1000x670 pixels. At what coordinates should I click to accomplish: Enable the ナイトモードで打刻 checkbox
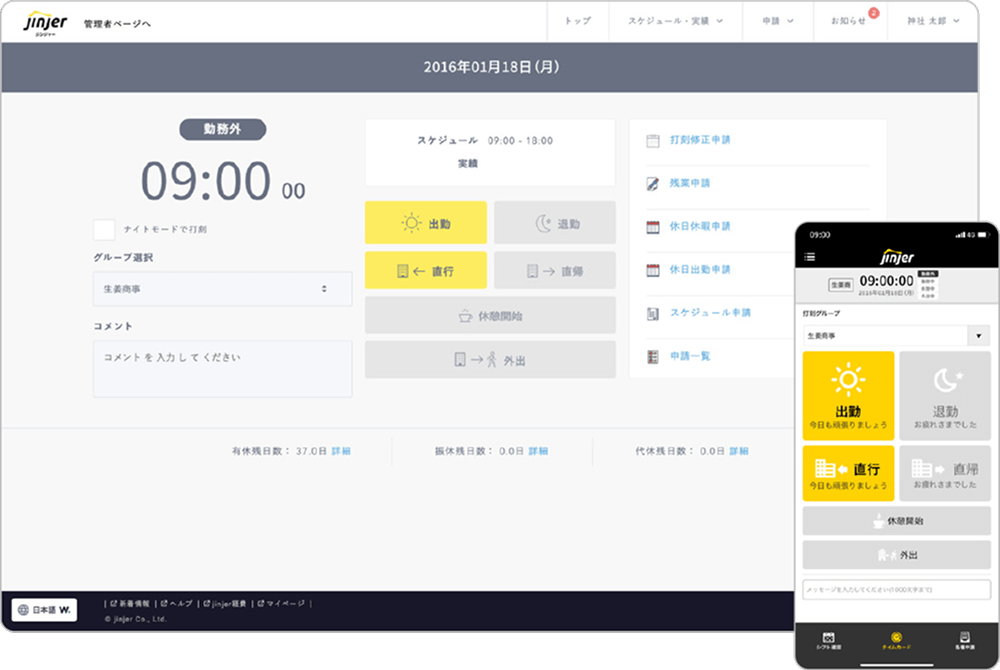(x=104, y=230)
